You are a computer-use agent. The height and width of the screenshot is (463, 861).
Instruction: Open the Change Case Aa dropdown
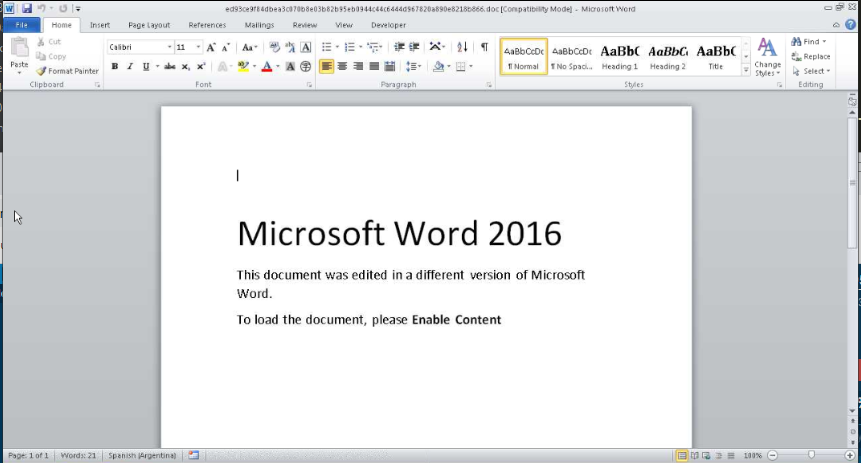pyautogui.click(x=250, y=47)
